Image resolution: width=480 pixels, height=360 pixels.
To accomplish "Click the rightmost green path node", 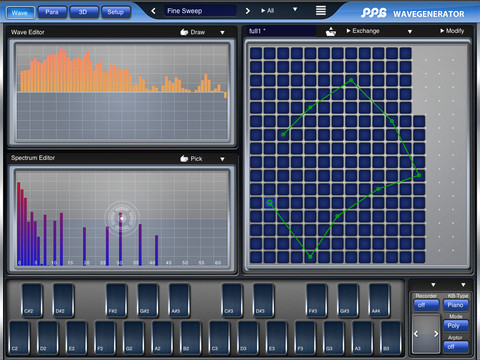I will tap(419, 175).
